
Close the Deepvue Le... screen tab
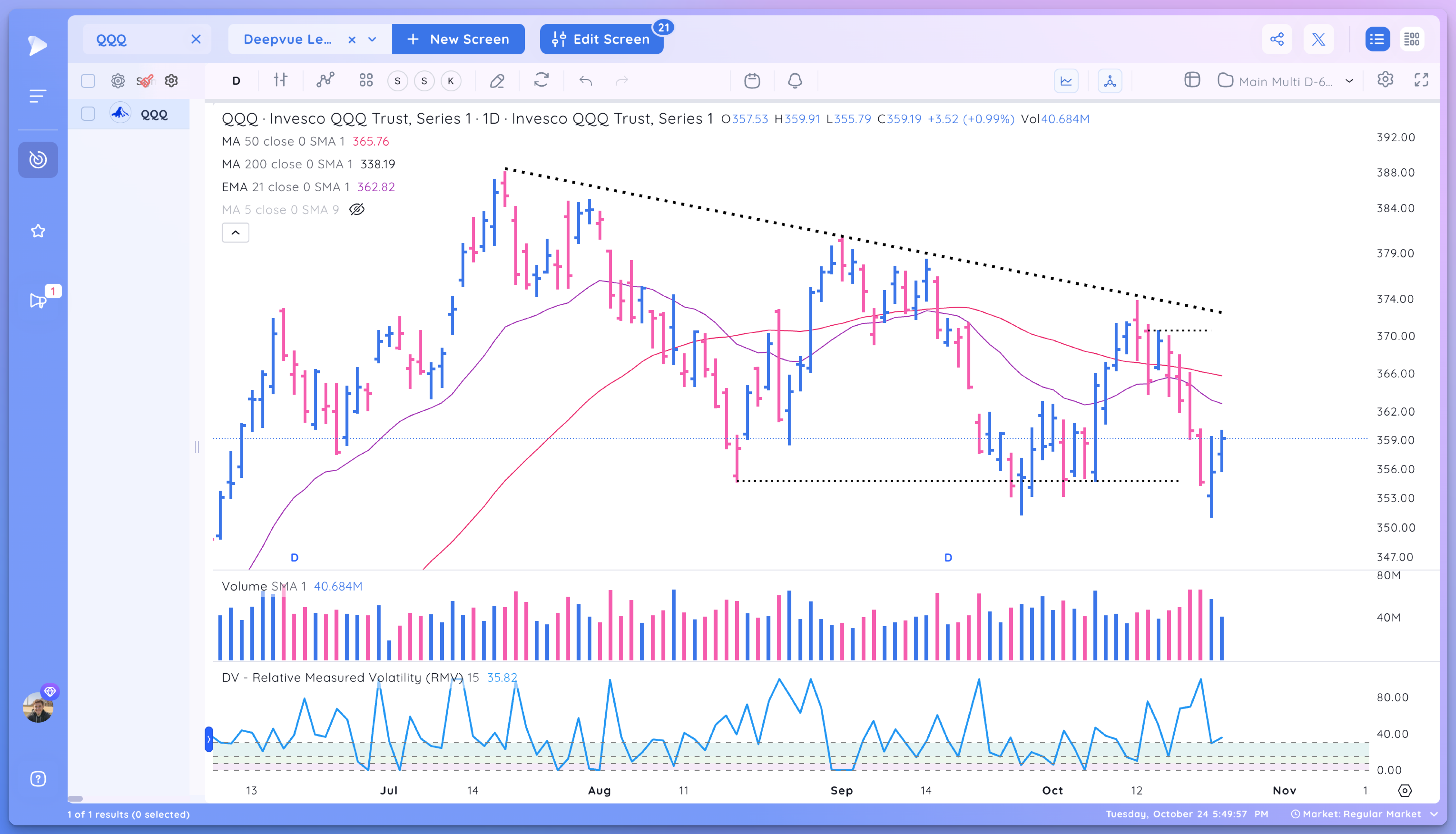[352, 40]
